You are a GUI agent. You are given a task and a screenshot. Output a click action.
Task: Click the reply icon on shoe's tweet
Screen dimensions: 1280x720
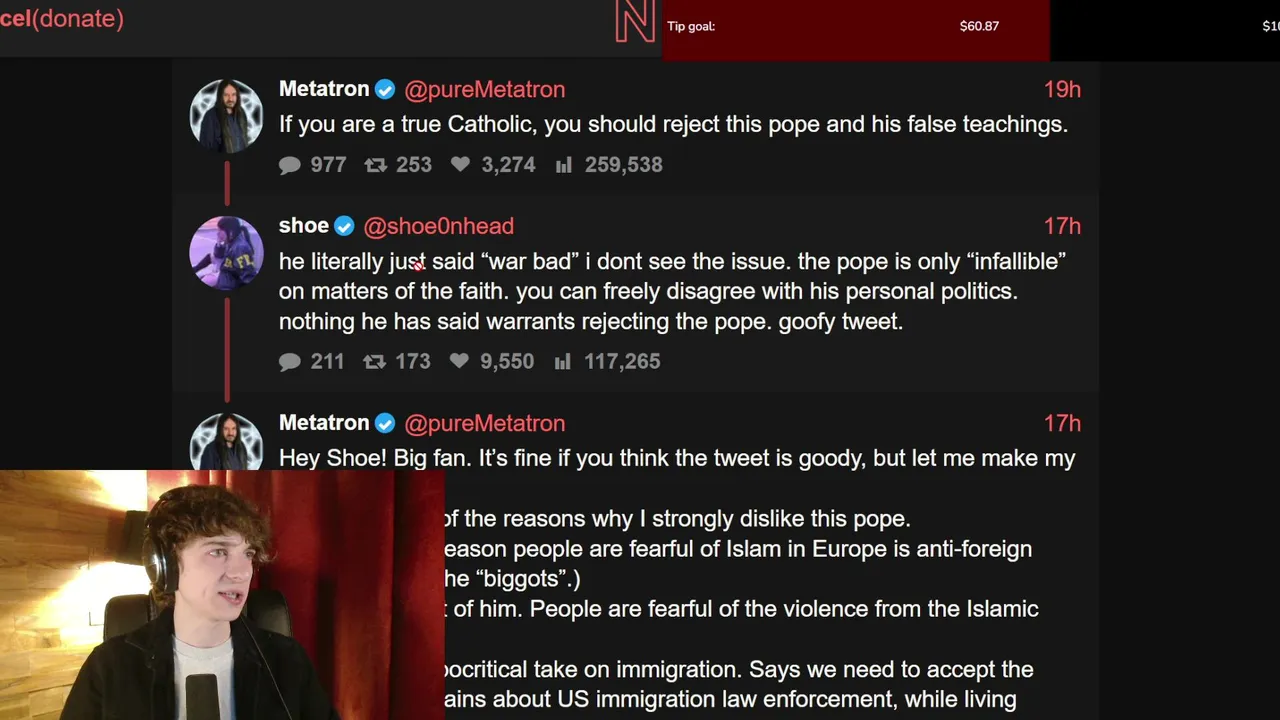point(290,362)
